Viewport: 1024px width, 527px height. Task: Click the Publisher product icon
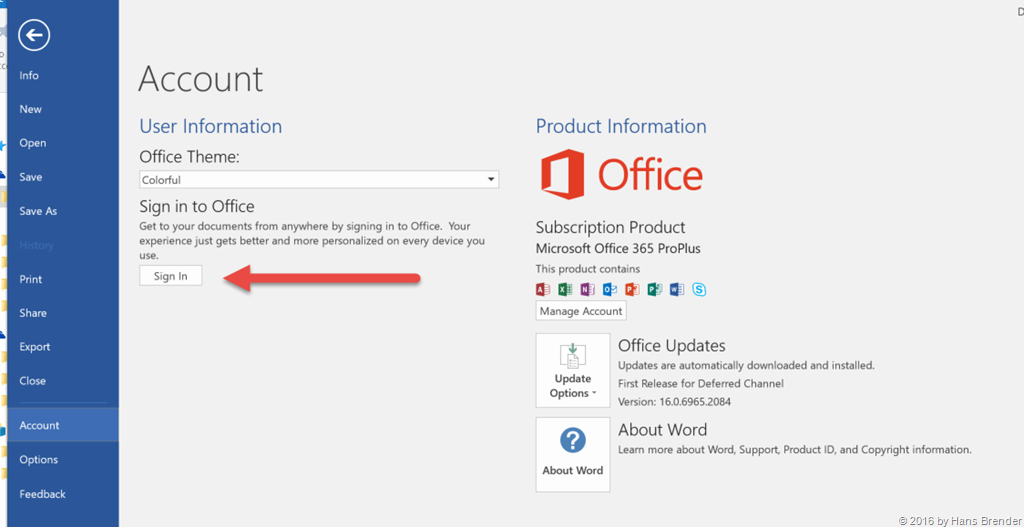coord(654,290)
